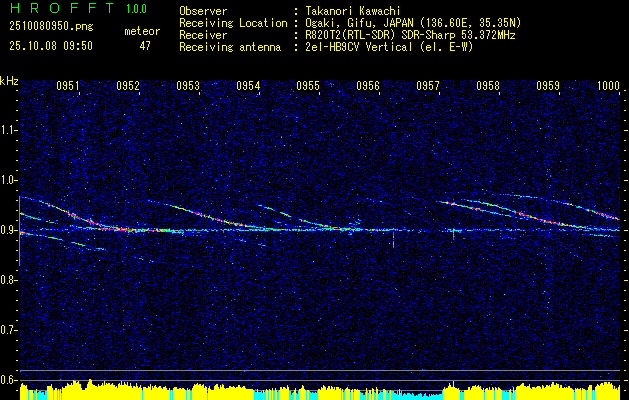The image size is (629, 400).
Task: Click the 1.1 frequency axis label
Action: [8, 130]
